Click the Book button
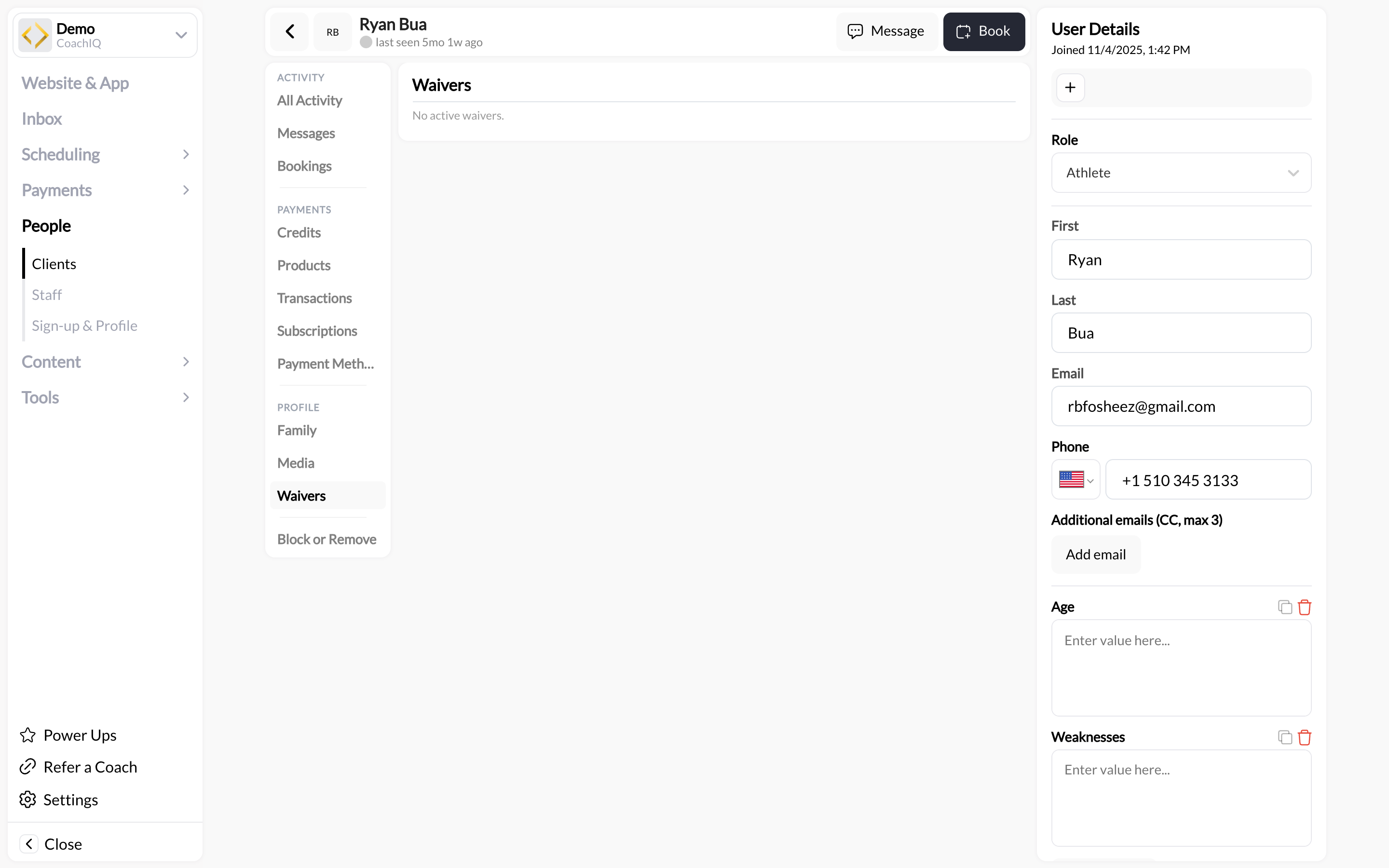Viewport: 1389px width, 868px height. click(984, 31)
